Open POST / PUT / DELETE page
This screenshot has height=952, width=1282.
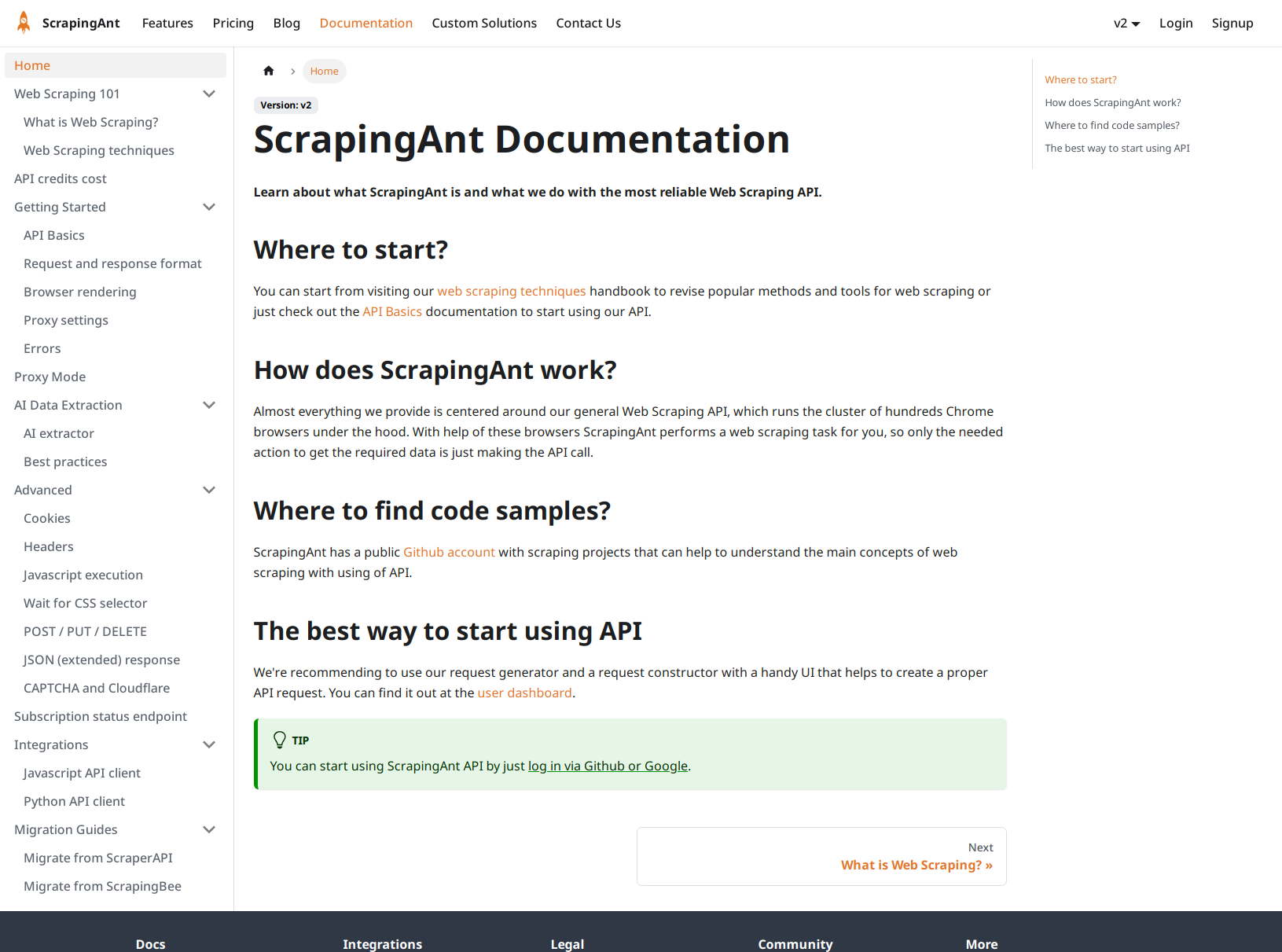click(85, 631)
